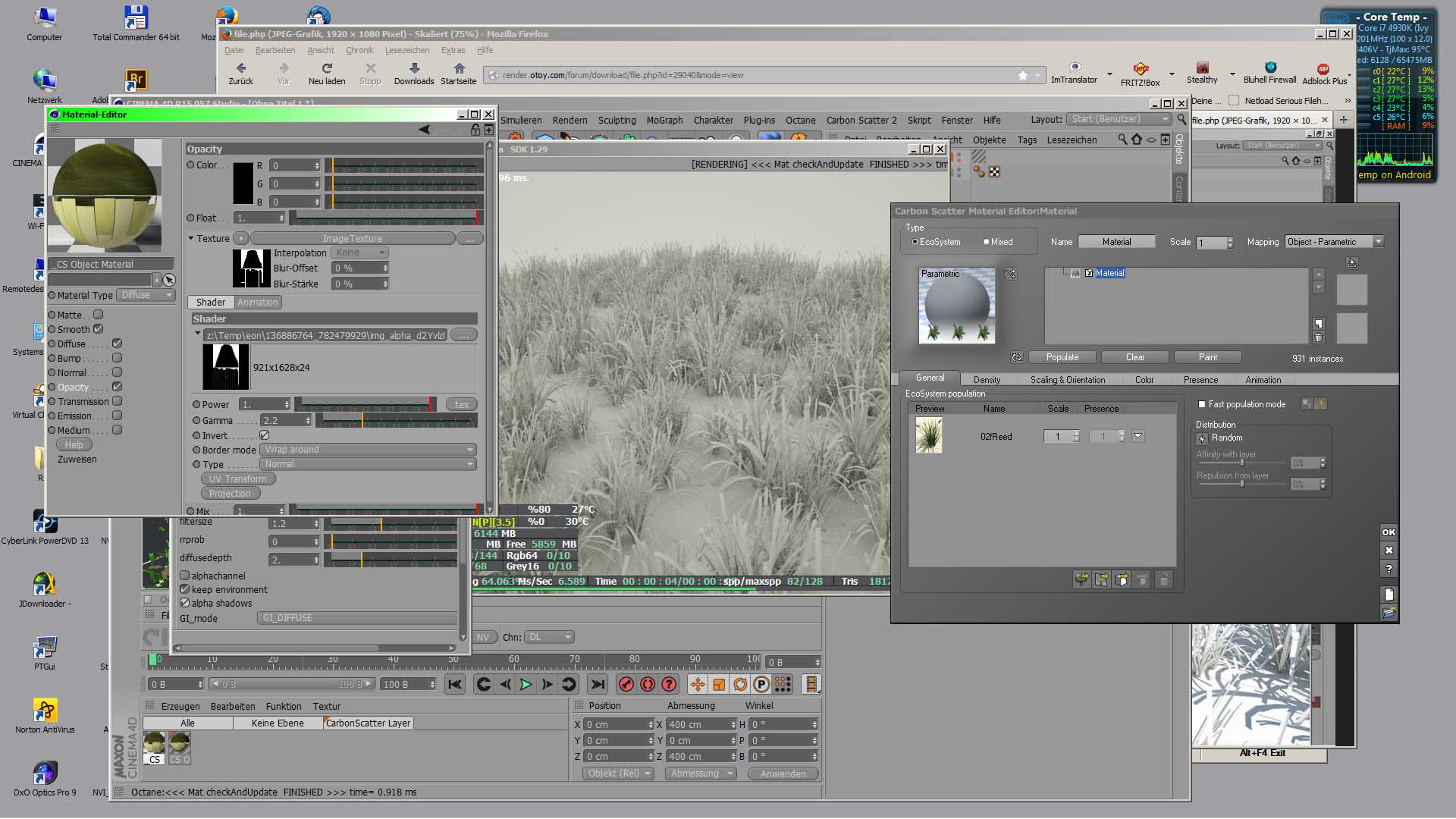Enable Fast population mode checkbox
The image size is (1456, 819).
point(1202,404)
